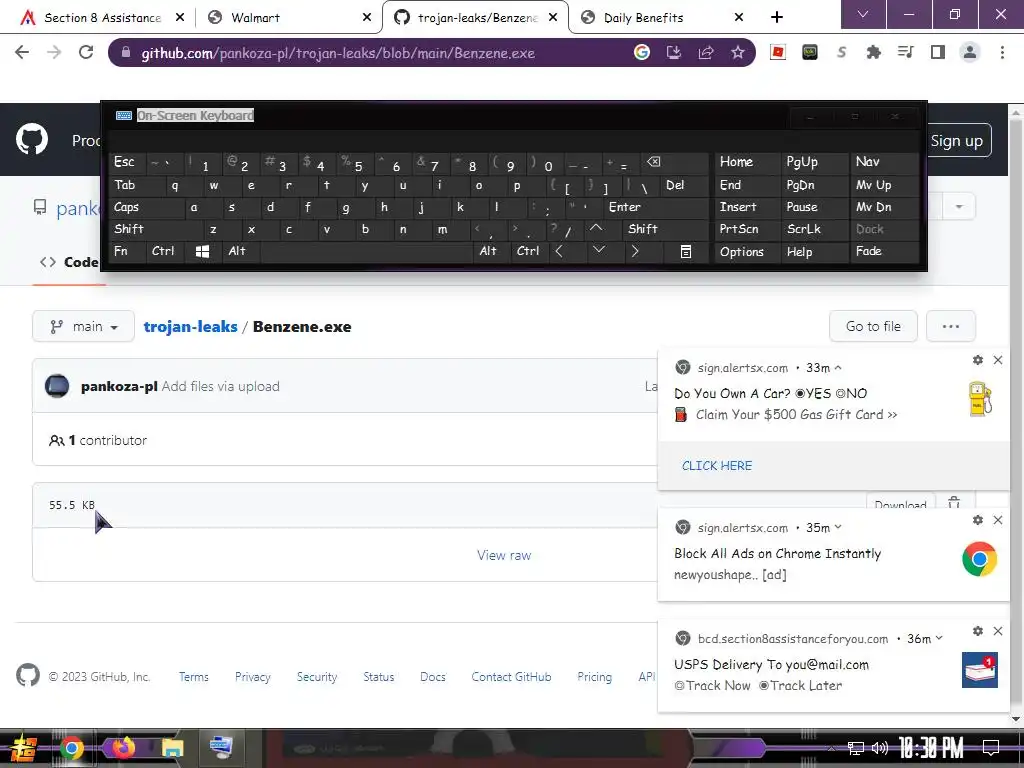The height and width of the screenshot is (768, 1024).
Task: Click the trojan-leaks breadcrumb link
Action: tap(191, 327)
